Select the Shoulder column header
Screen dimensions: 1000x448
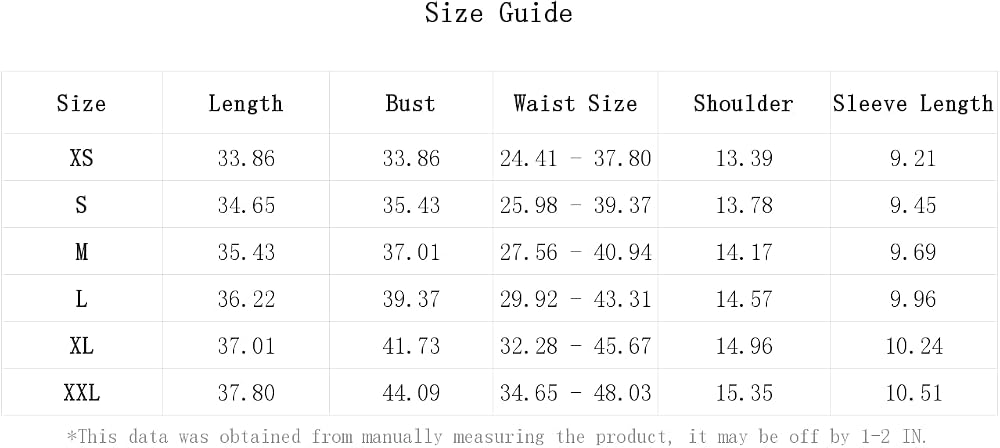coord(744,103)
